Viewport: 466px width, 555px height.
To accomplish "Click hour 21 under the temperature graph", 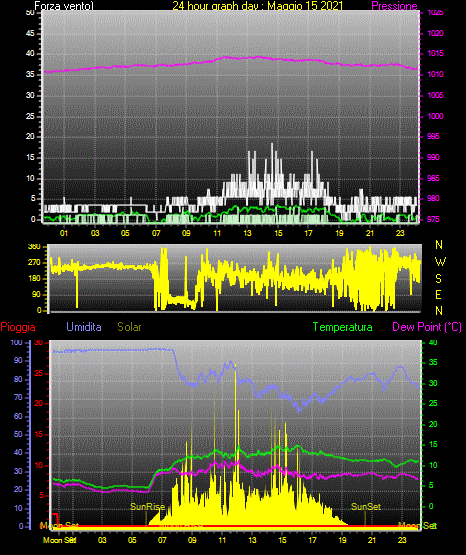I will click(x=372, y=540).
